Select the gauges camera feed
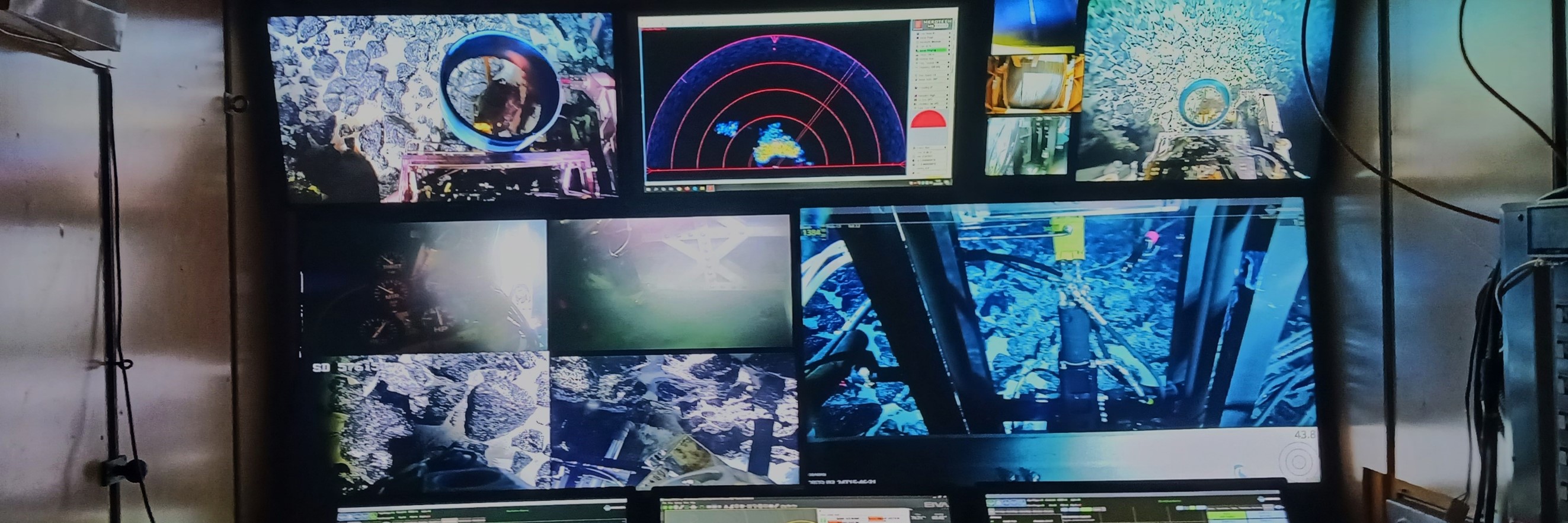1568x523 pixels. pos(424,286)
